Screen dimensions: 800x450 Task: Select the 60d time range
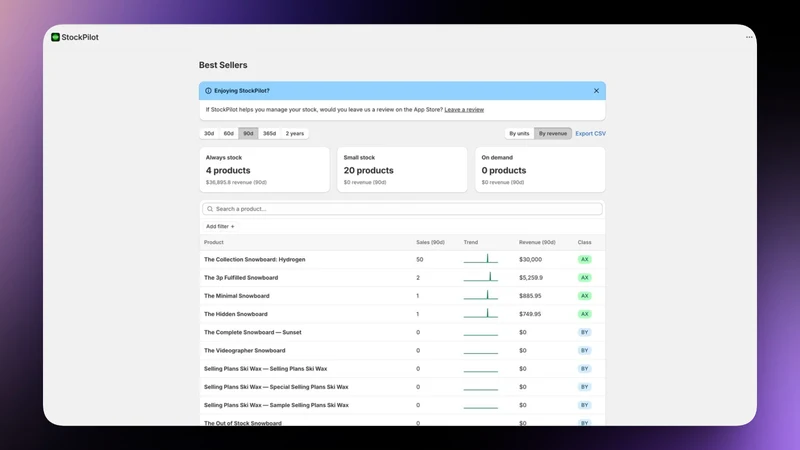(229, 134)
